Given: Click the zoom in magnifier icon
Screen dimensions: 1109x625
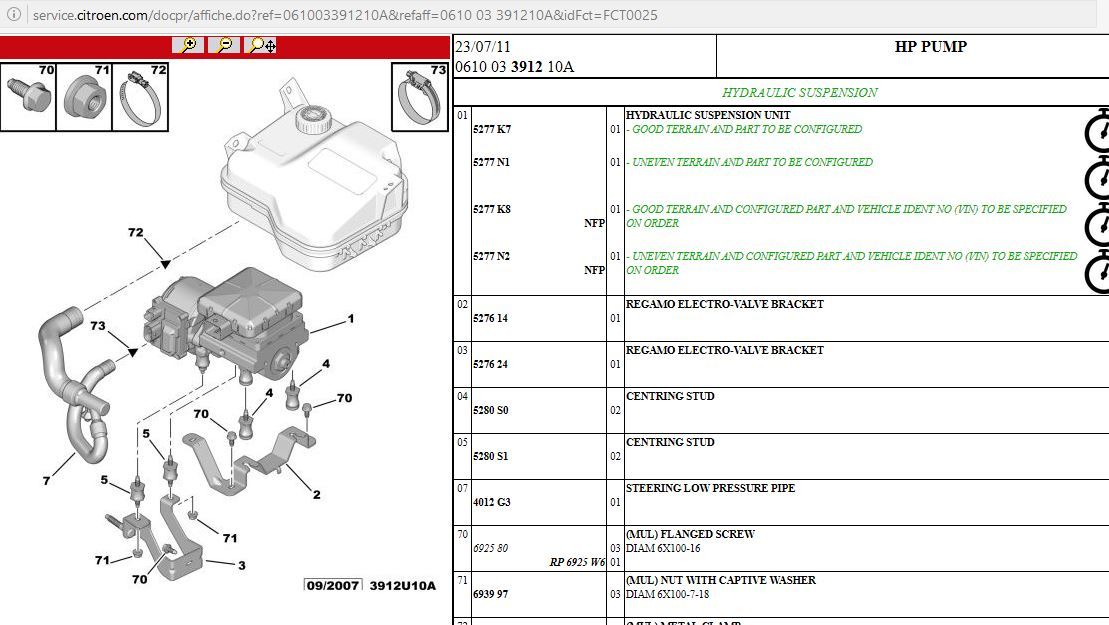Looking at the screenshot, I should 188,45.
